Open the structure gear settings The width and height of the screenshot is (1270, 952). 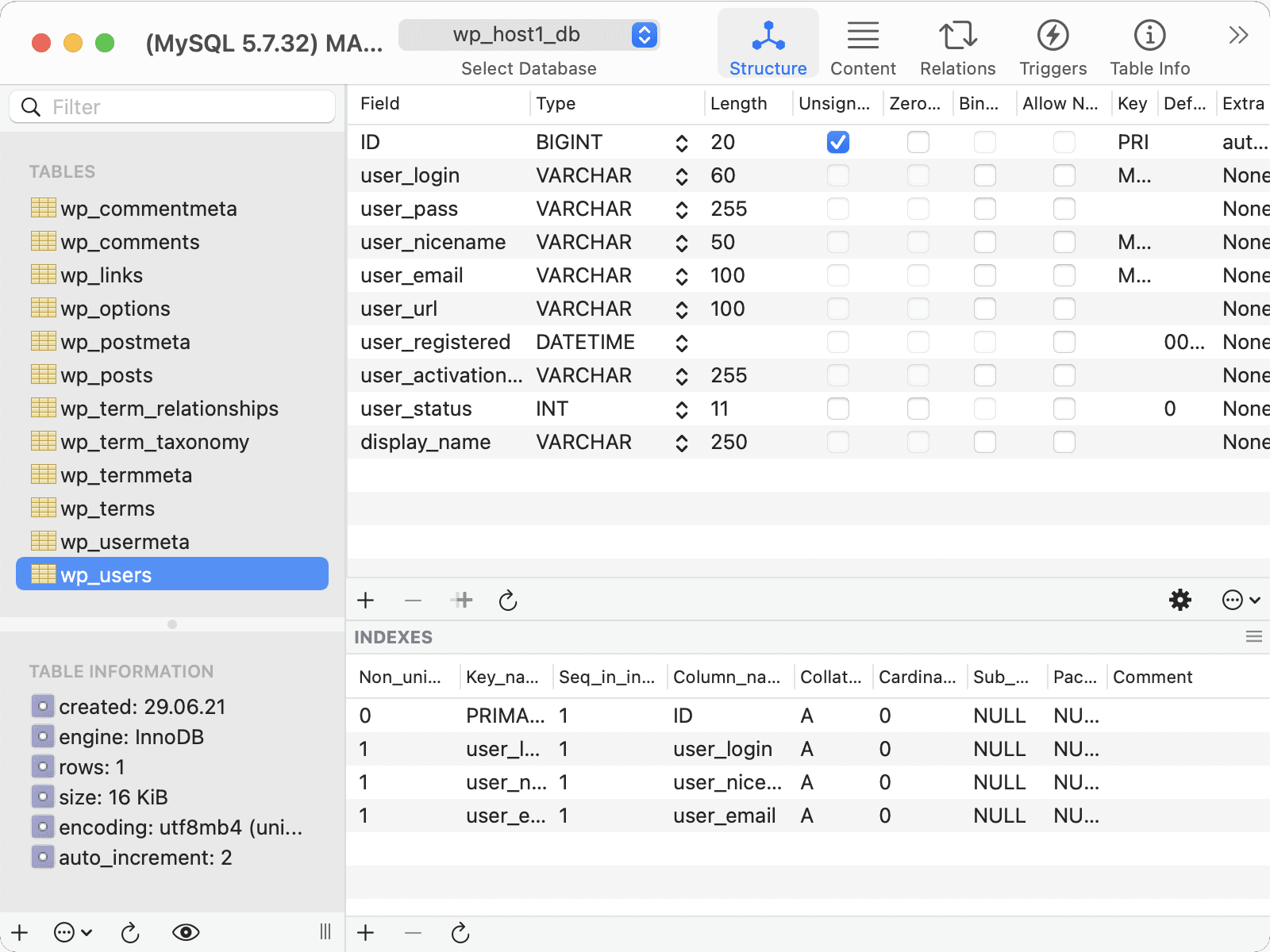point(1180,600)
